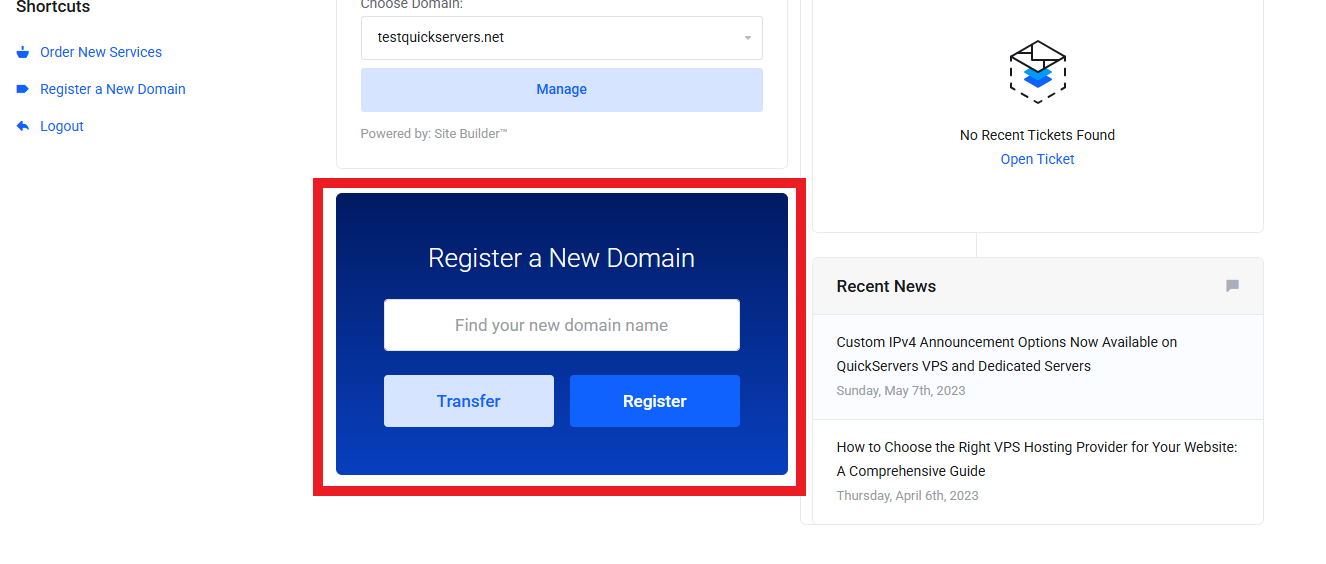Select the Logout link in Shortcuts

62,126
